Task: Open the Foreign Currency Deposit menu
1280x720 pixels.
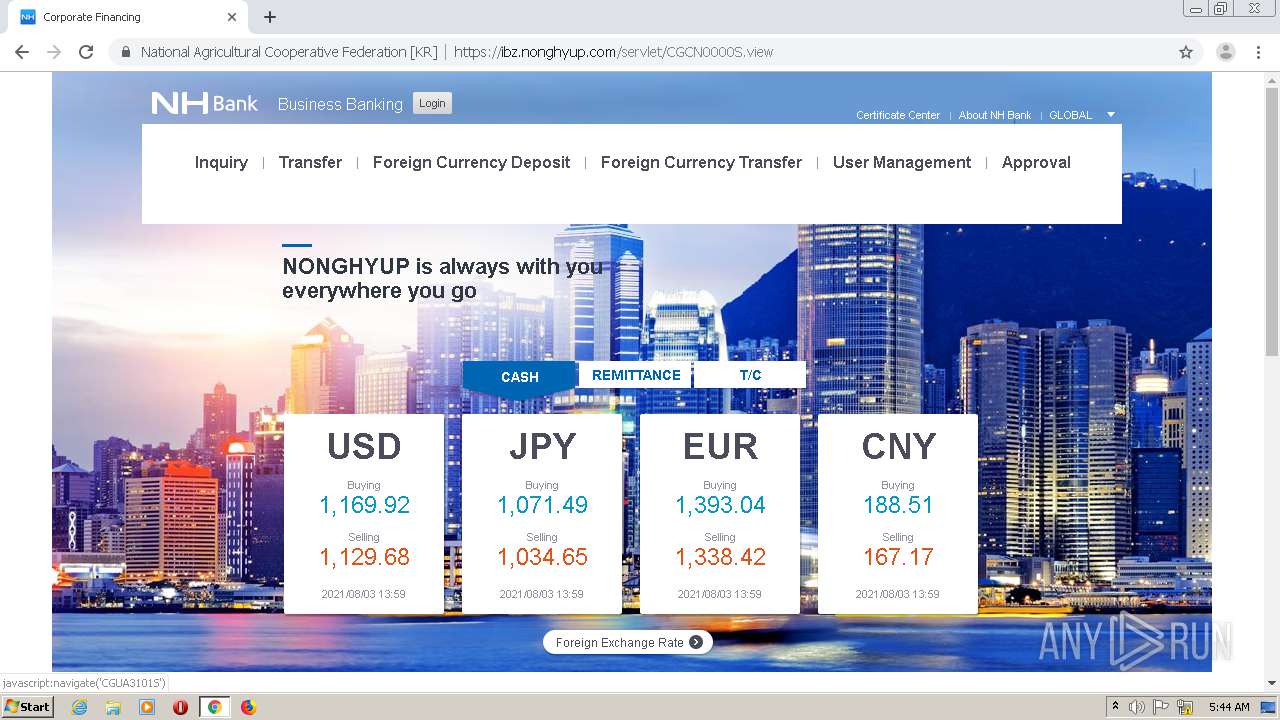Action: pyautogui.click(x=471, y=162)
